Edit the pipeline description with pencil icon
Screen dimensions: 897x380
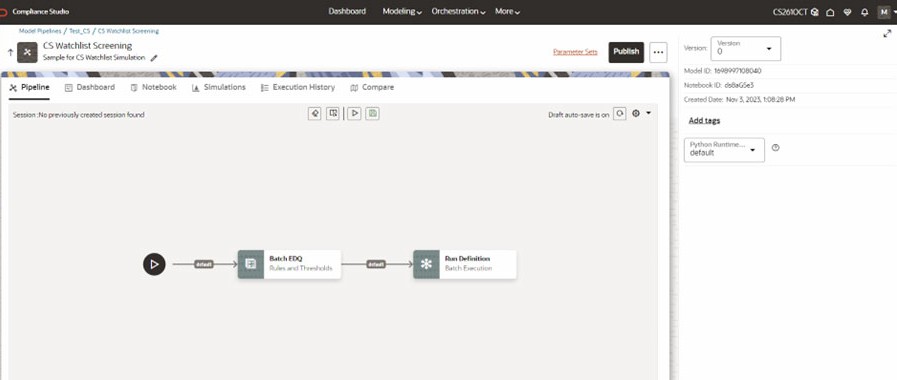click(154, 58)
